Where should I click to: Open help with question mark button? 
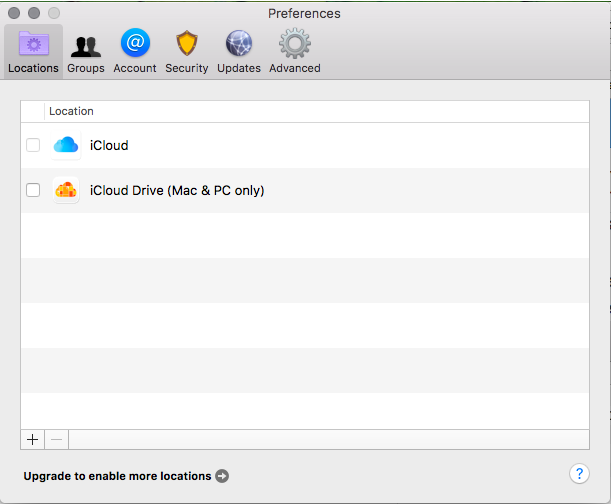[579, 474]
